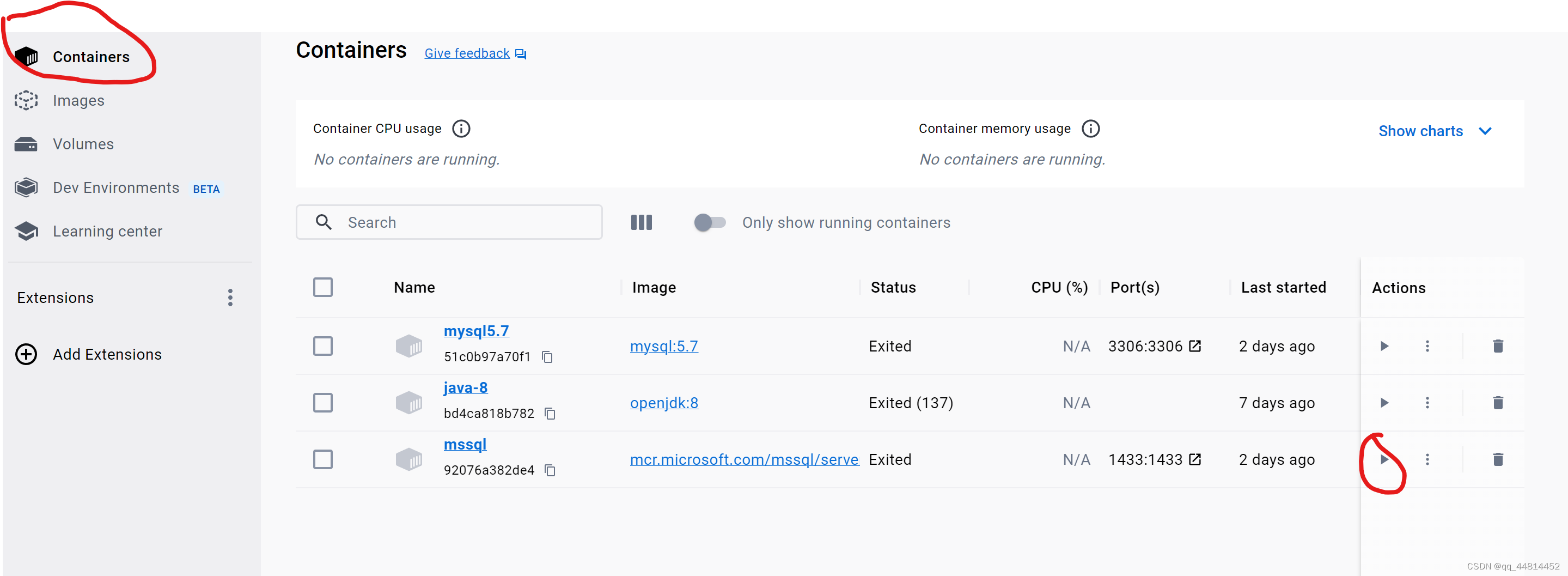The width and height of the screenshot is (1568, 576).
Task: Sort the table by Port(s) column
Action: (1134, 287)
